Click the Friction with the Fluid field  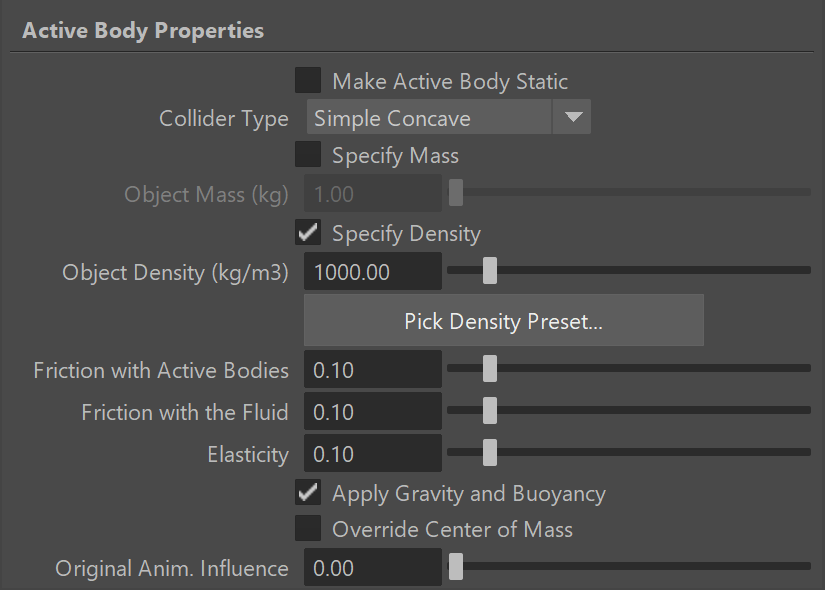coord(373,412)
